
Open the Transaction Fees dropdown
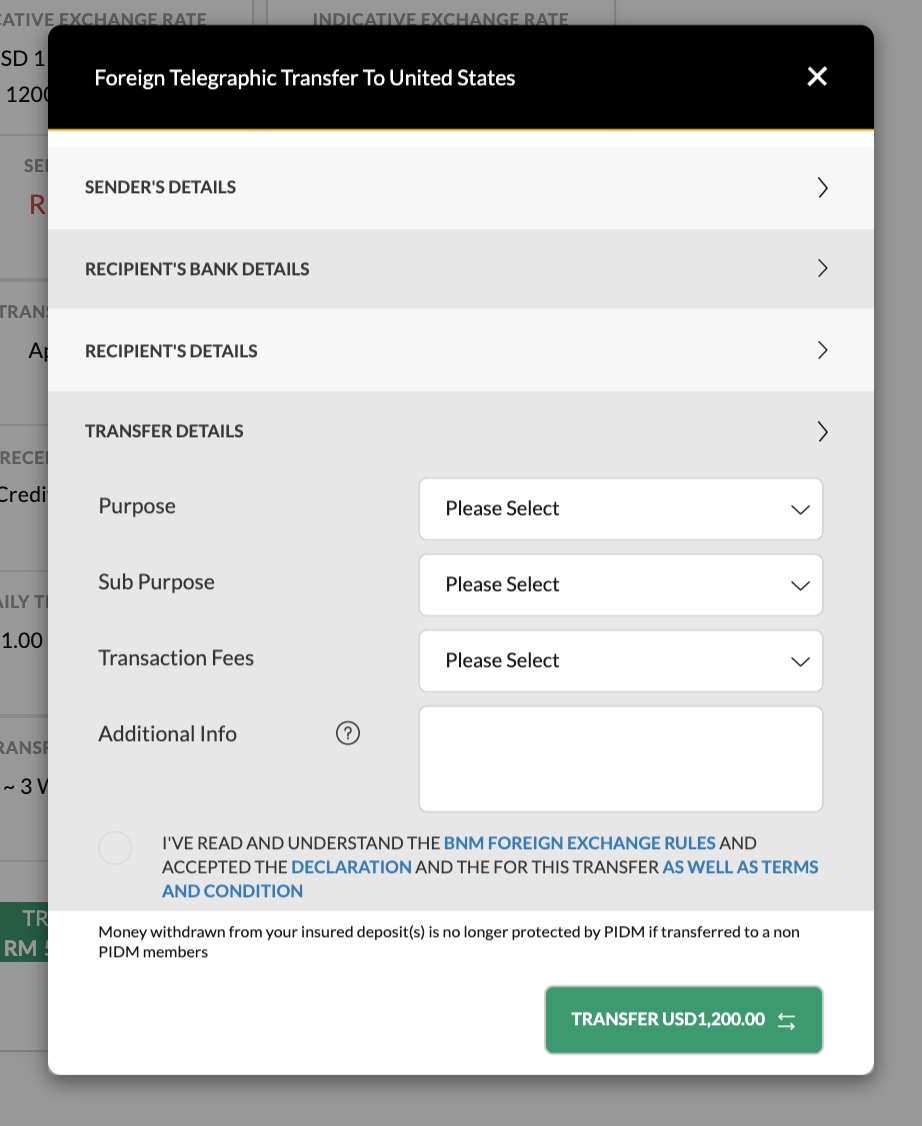620,661
